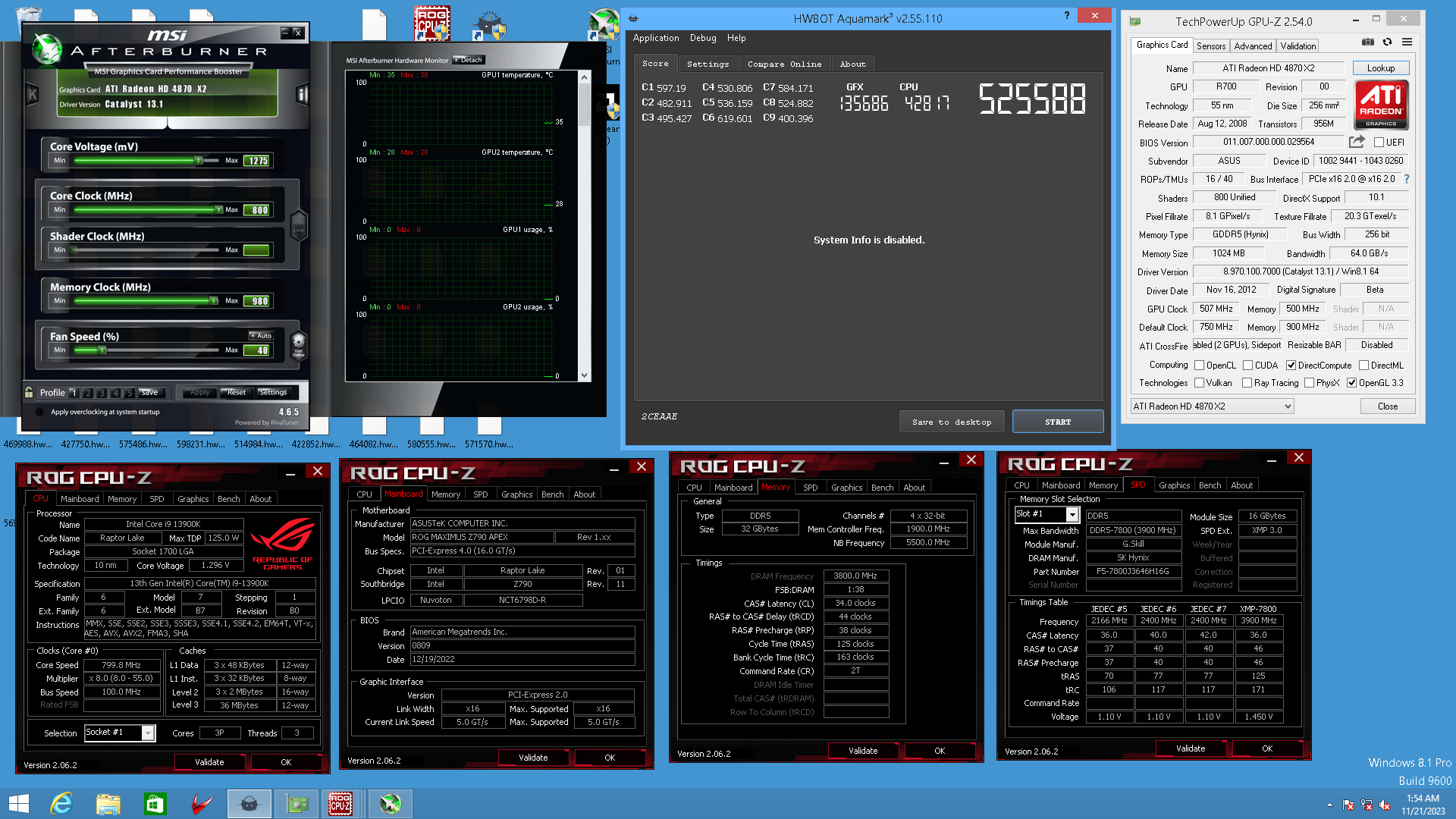1456x819 pixels.
Task: Switch to the Advanced tab in GPU-Z
Action: 1252,46
